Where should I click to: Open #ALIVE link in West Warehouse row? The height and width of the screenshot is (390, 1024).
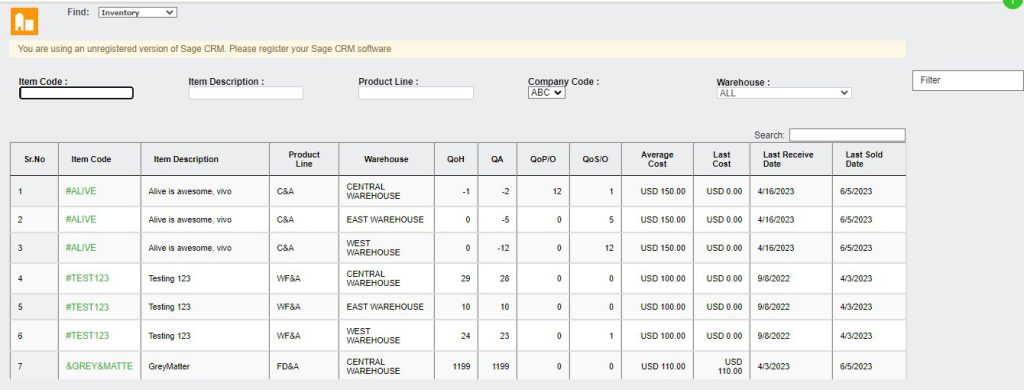coord(81,248)
